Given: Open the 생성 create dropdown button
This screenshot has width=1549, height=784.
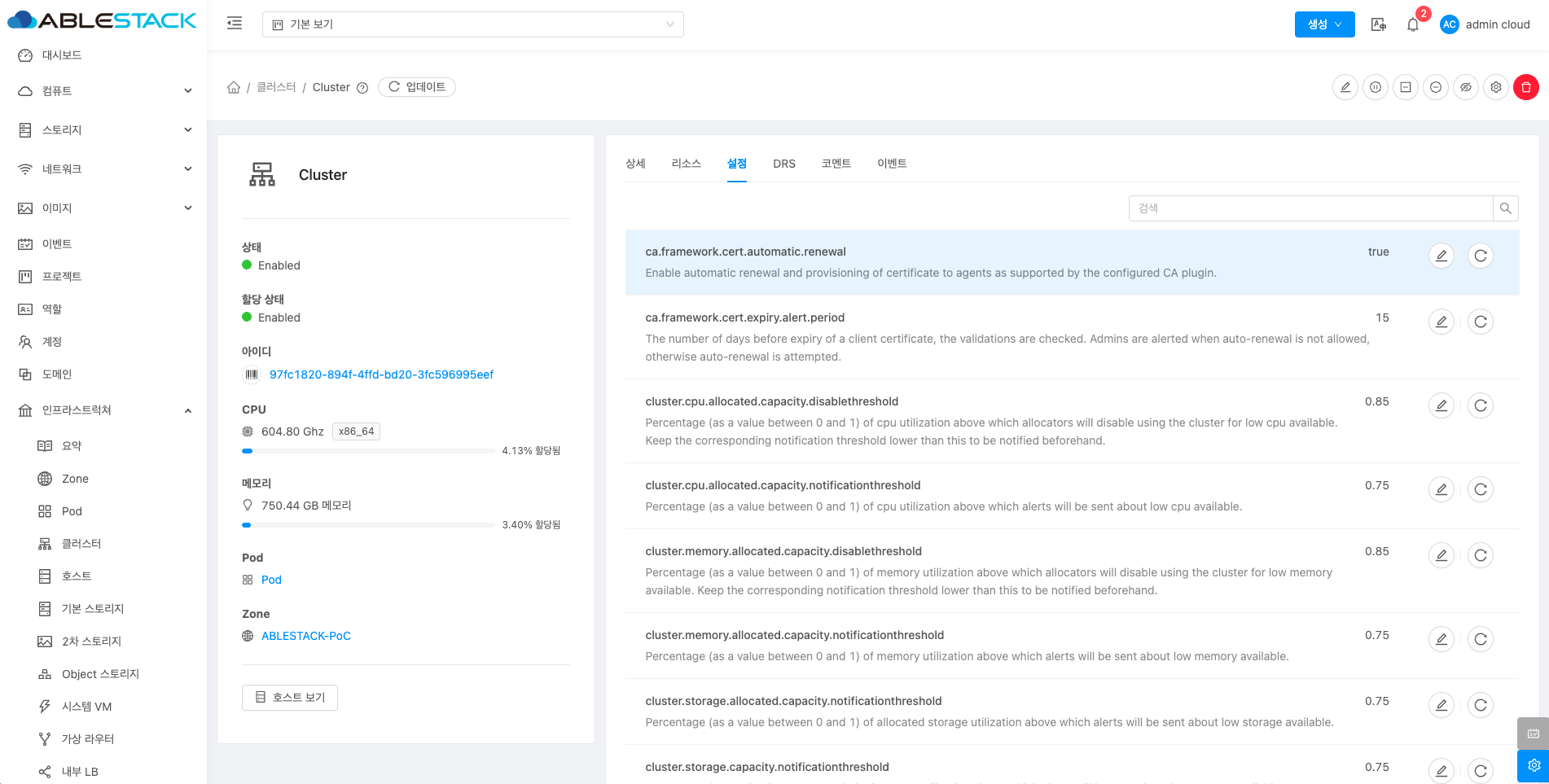Looking at the screenshot, I should pyautogui.click(x=1323, y=24).
